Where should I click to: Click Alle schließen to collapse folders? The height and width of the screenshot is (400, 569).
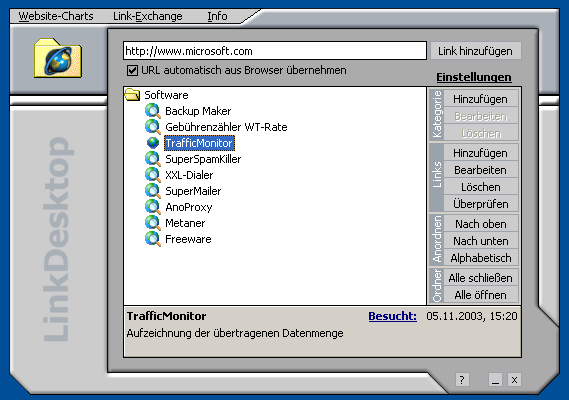click(x=480, y=278)
